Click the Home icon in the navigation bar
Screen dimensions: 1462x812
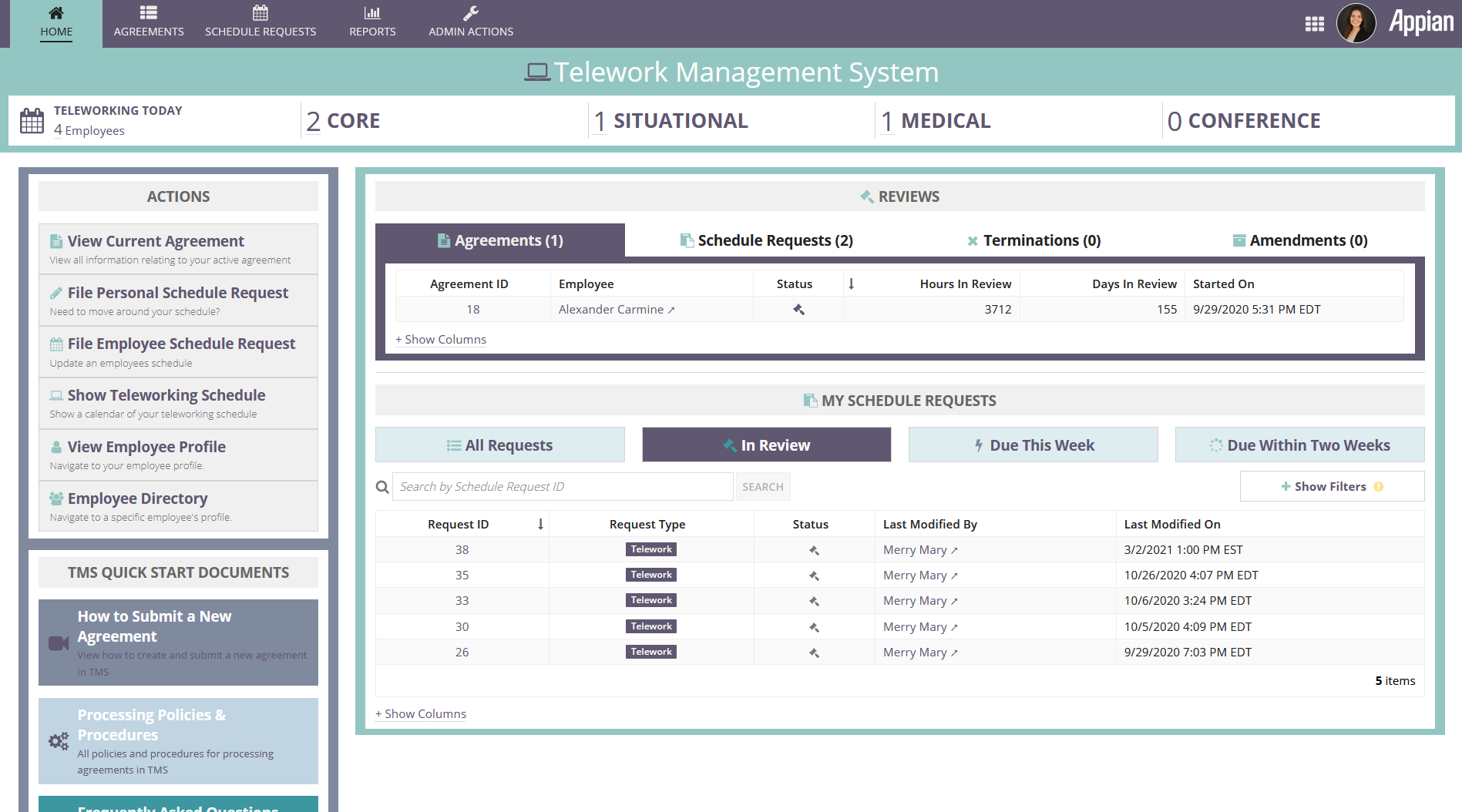tap(55, 12)
